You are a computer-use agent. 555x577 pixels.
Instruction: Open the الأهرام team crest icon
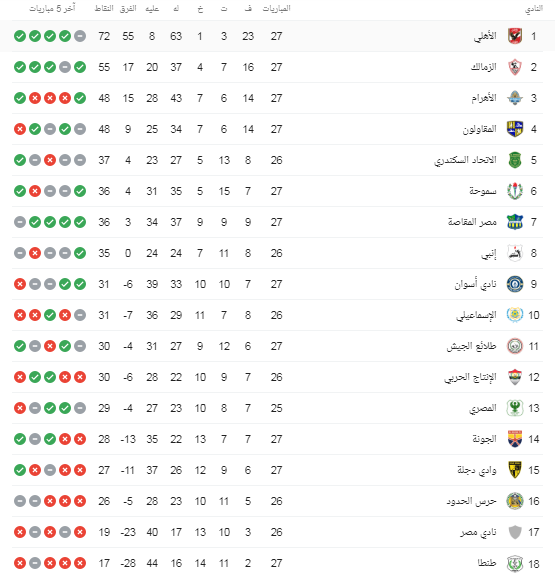[x=515, y=98]
